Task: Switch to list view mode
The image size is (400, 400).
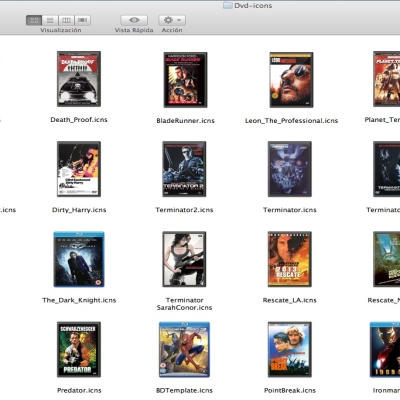Action: 50,20
